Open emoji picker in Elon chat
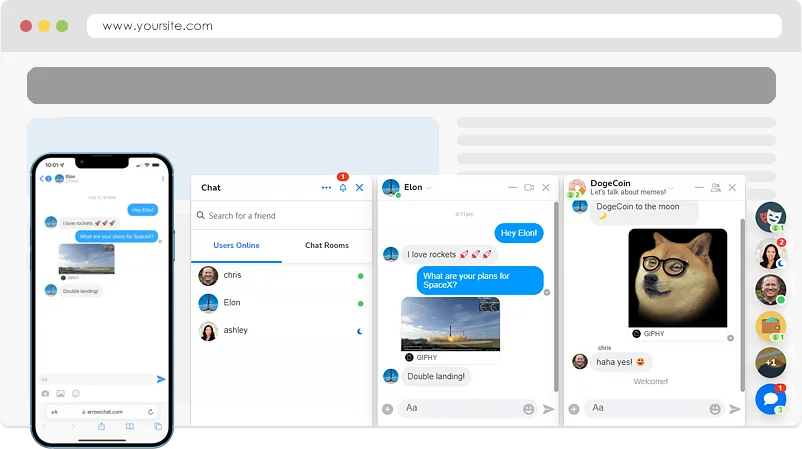 click(528, 408)
